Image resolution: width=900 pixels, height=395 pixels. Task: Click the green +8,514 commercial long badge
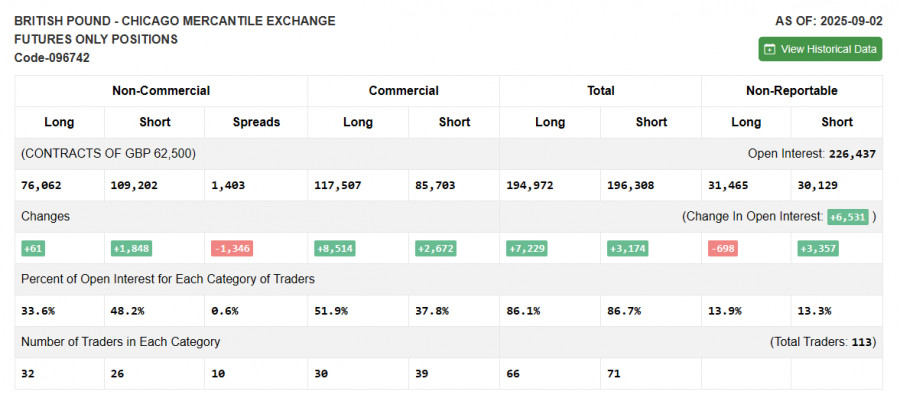click(335, 249)
